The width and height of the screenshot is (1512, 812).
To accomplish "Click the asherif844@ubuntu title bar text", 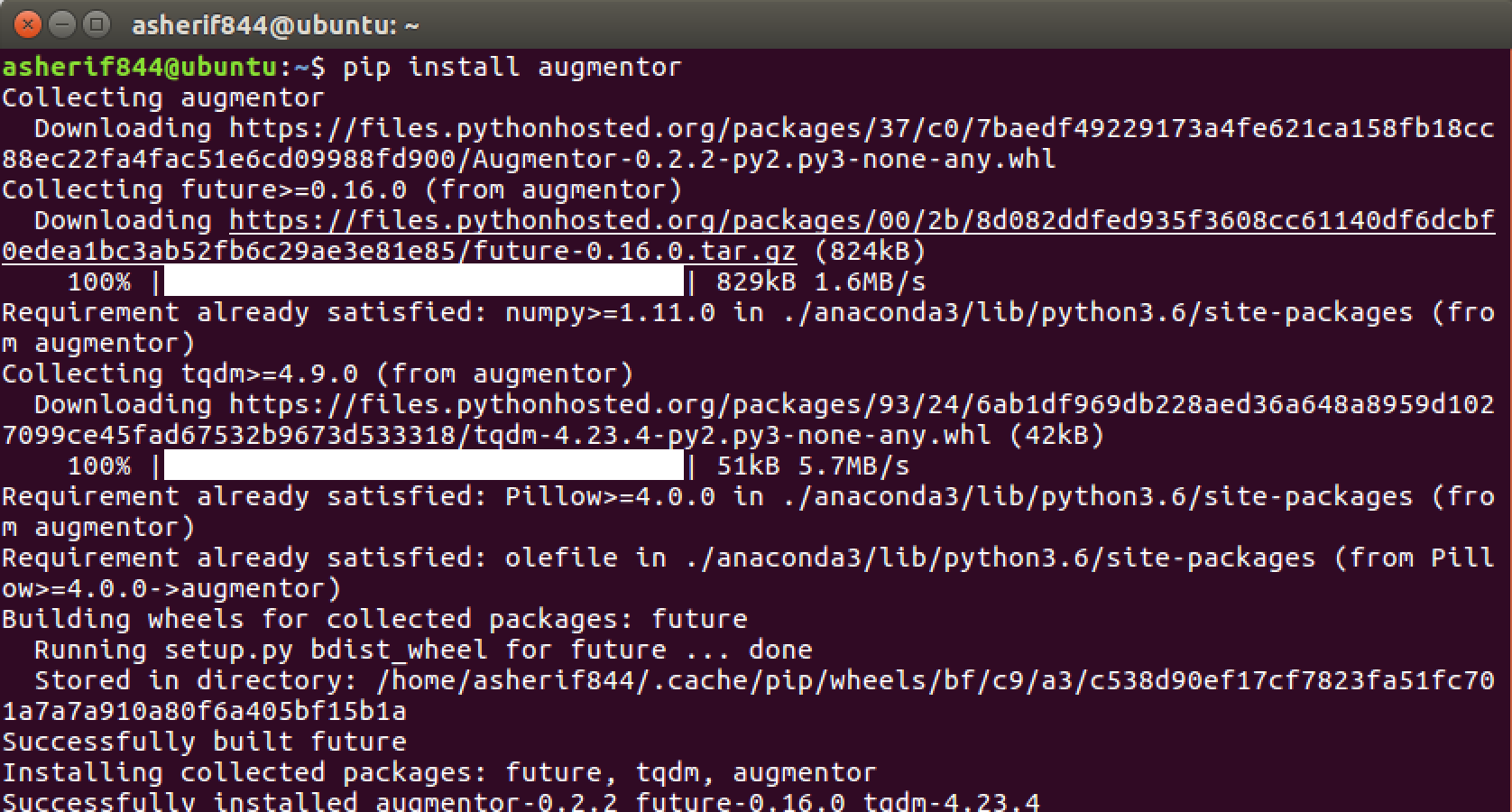I will [x=275, y=25].
